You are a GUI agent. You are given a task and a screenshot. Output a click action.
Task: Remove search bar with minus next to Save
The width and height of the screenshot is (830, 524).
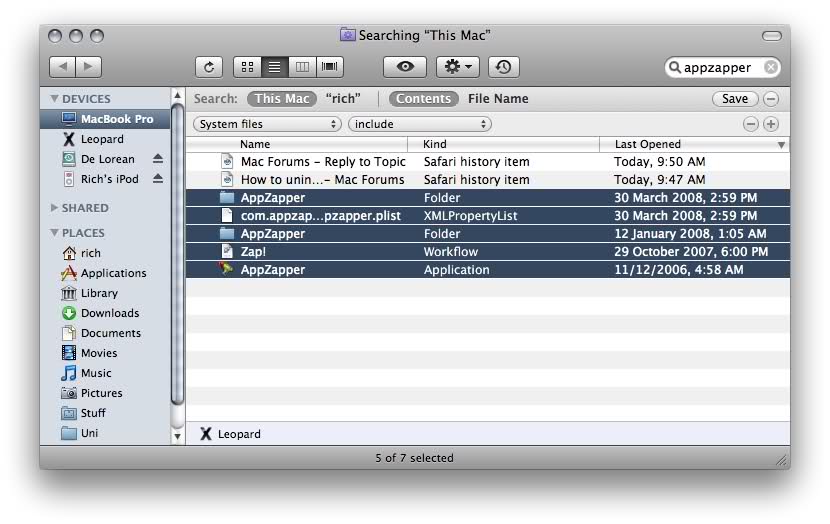(771, 99)
